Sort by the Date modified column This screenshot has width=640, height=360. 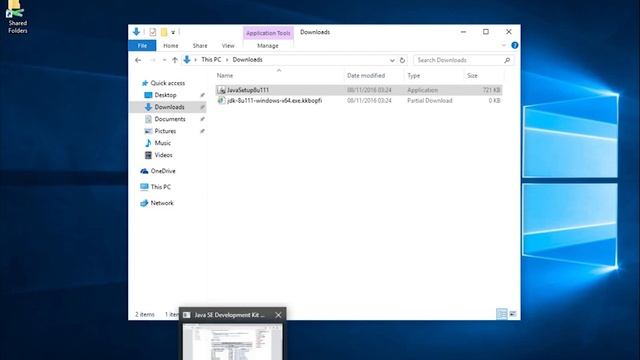pyautogui.click(x=374, y=76)
